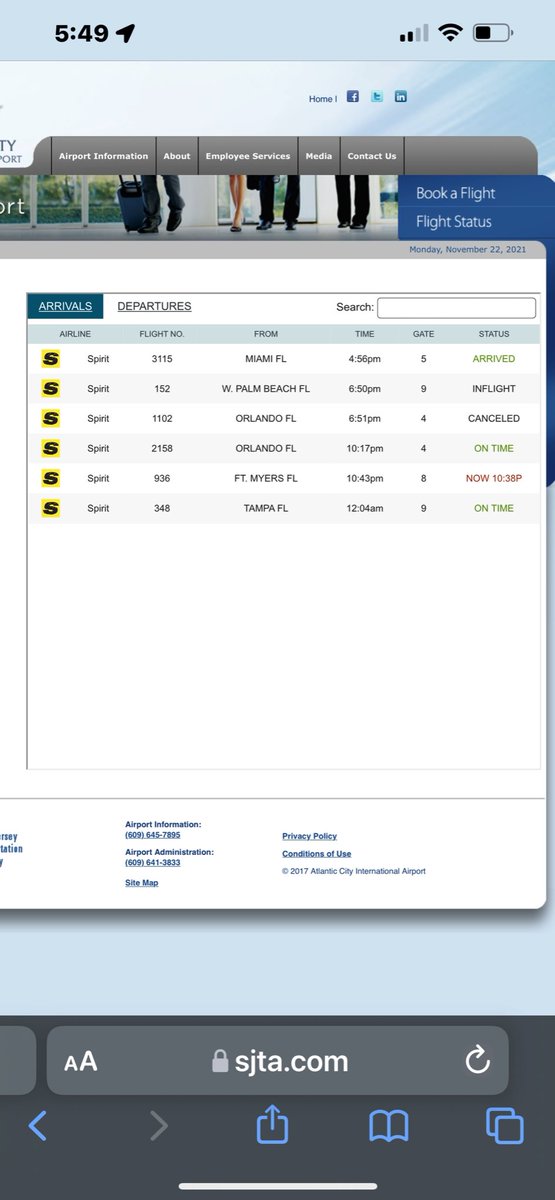
Task: Open the Facebook social icon
Action: click(353, 97)
